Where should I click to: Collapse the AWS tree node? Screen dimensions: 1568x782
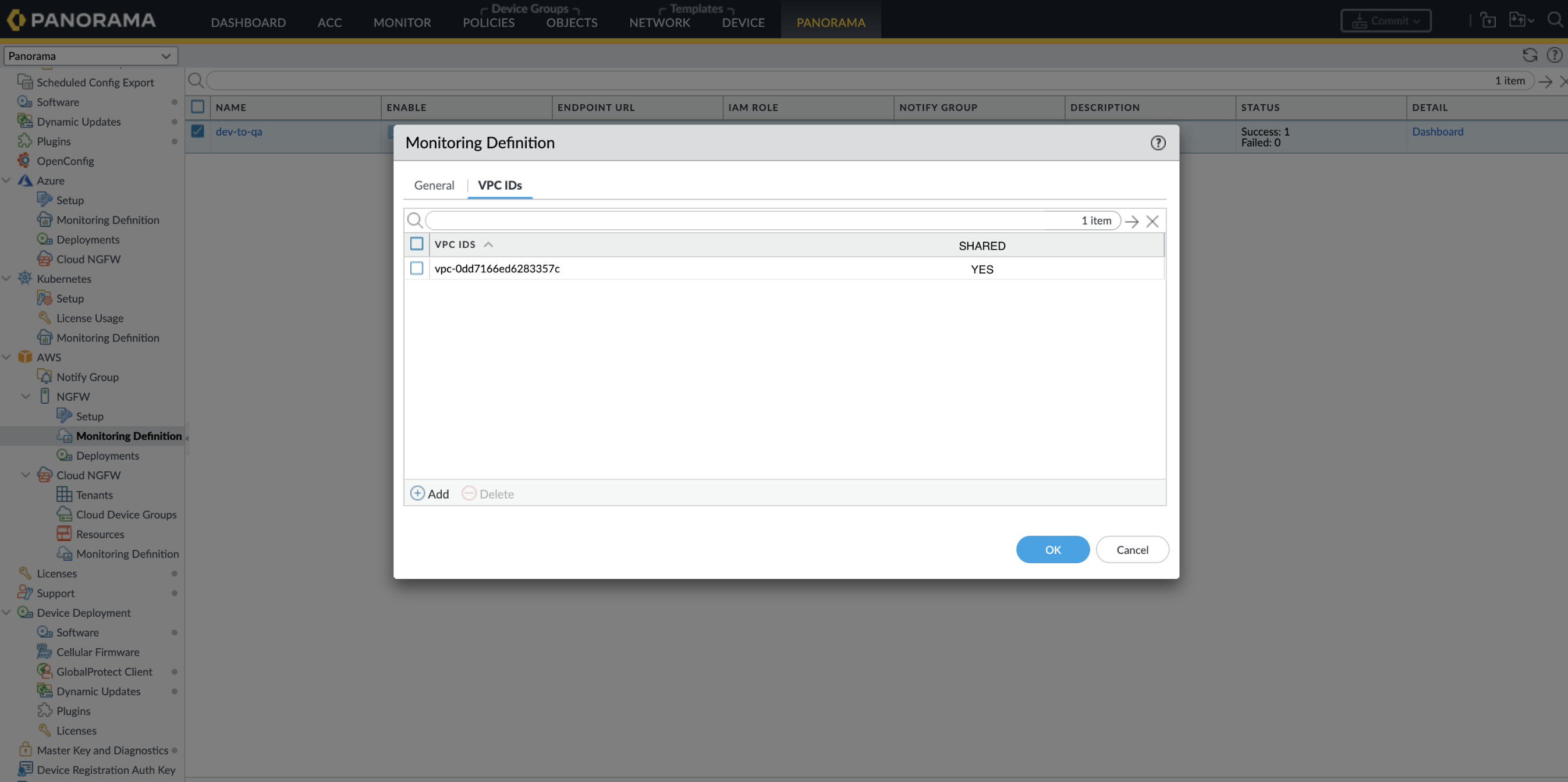point(7,357)
